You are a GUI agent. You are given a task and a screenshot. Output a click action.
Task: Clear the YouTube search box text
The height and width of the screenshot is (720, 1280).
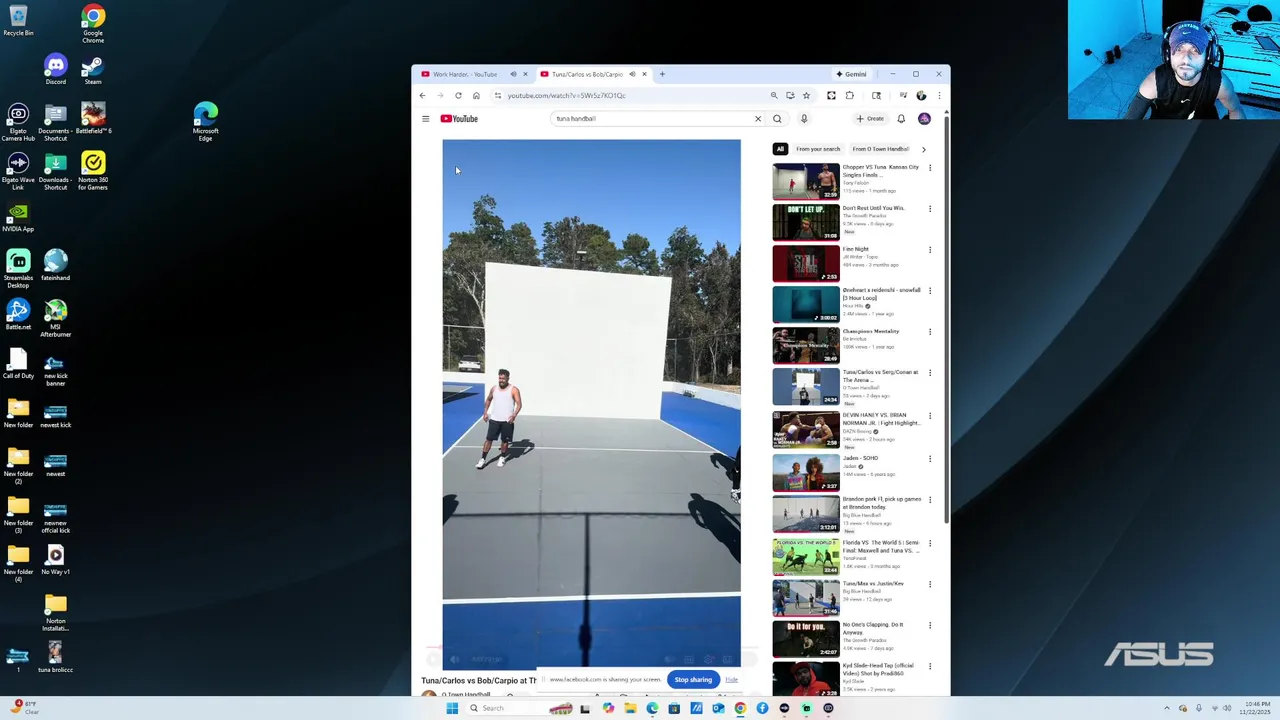758,119
